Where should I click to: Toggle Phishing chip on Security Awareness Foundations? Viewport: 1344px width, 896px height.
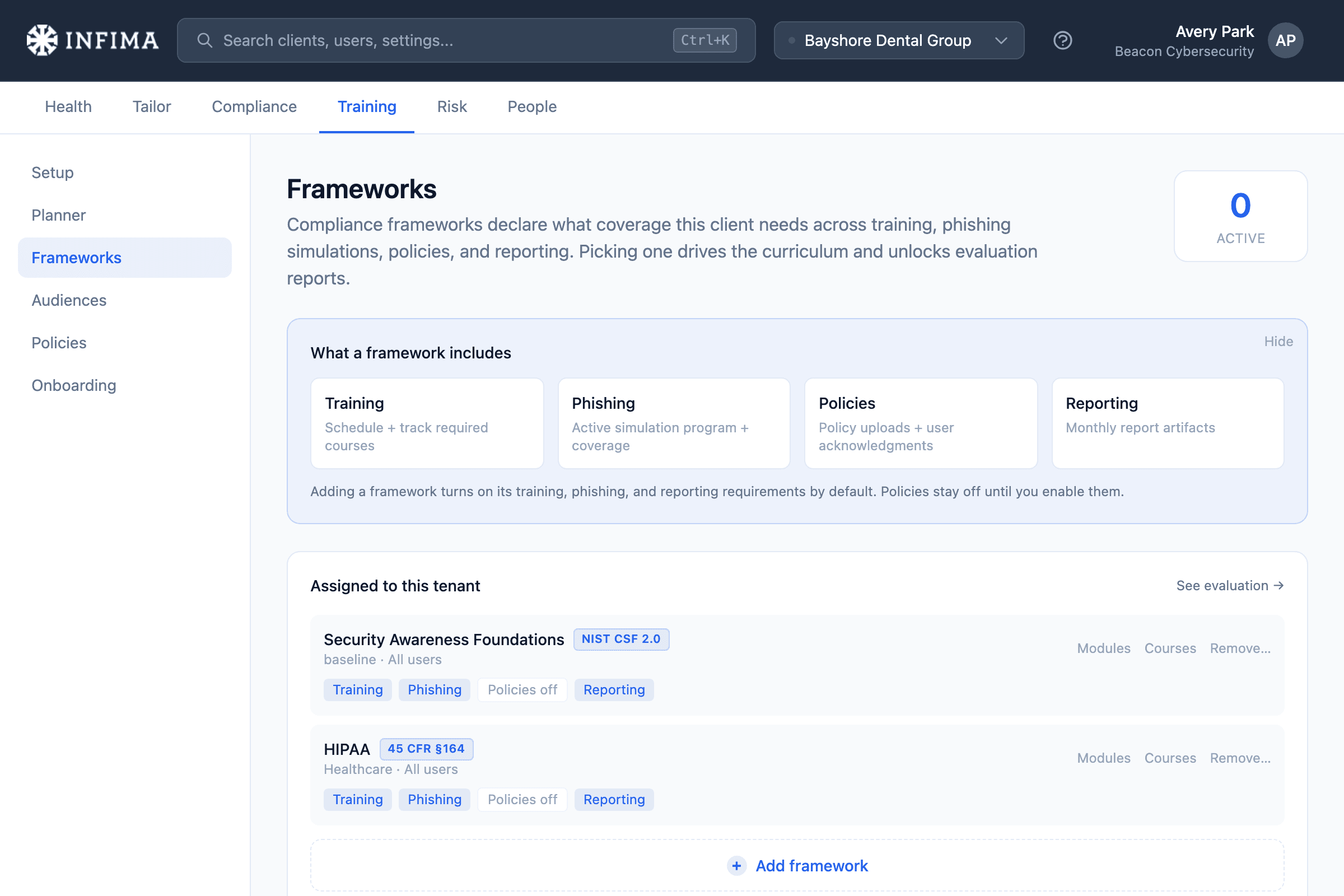click(435, 690)
